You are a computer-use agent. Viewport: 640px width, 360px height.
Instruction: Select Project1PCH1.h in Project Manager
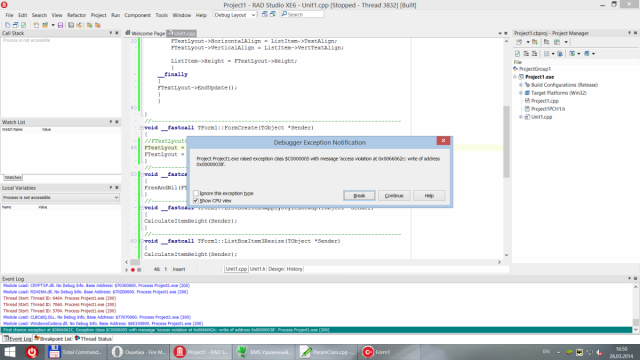[x=548, y=109]
